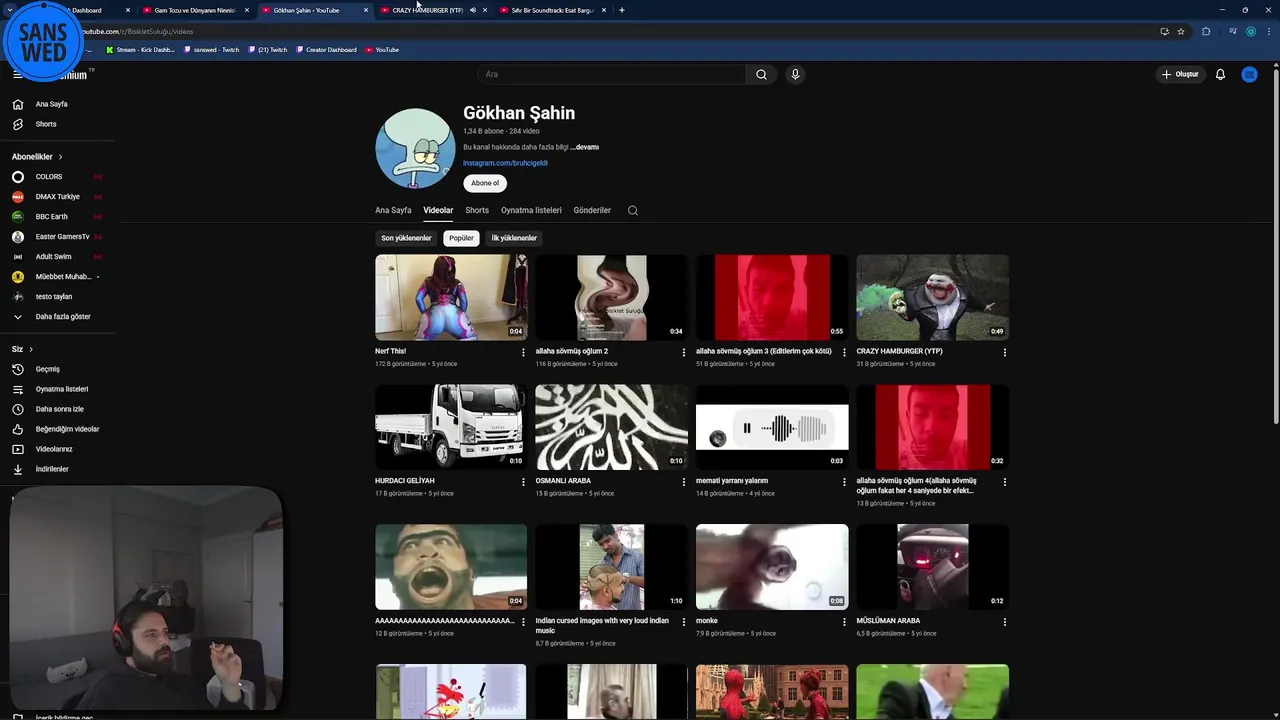Search within the channel using magnifier icon

(x=632, y=210)
